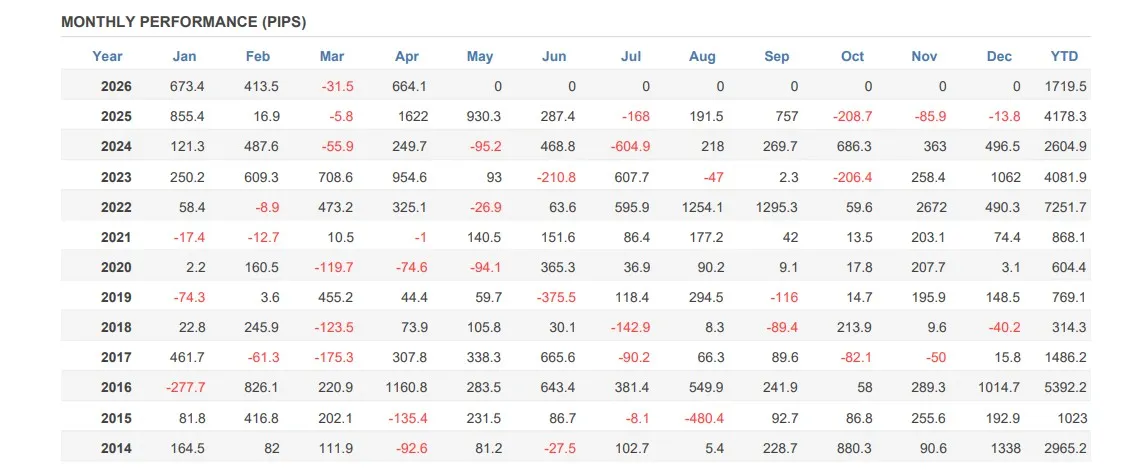Click 2015 August loss -480.4
1135x472 pixels.
click(x=704, y=418)
